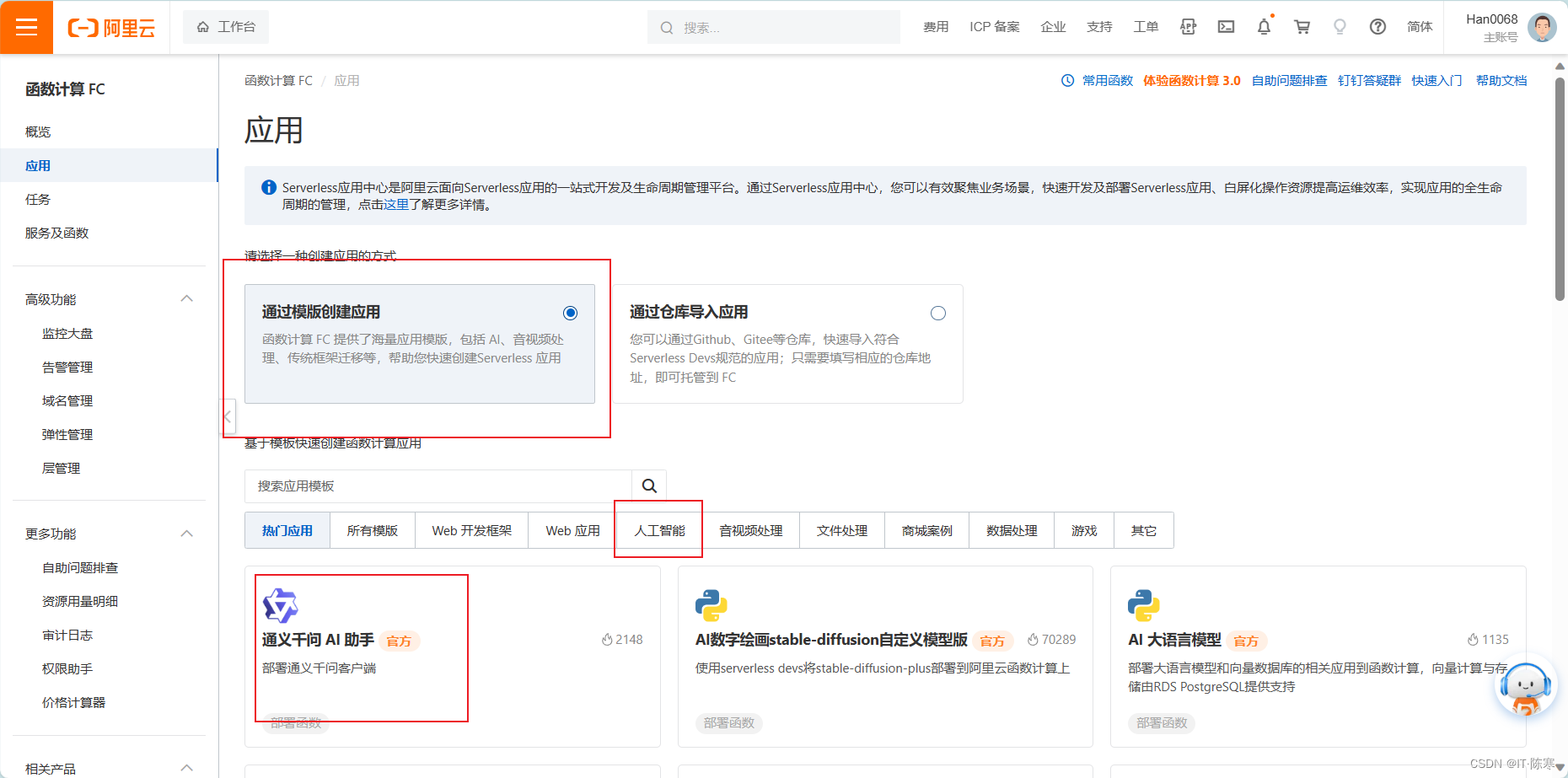Collapse sidebar using the left arrow handle
Screen dimensions: 1568x778
(x=228, y=416)
